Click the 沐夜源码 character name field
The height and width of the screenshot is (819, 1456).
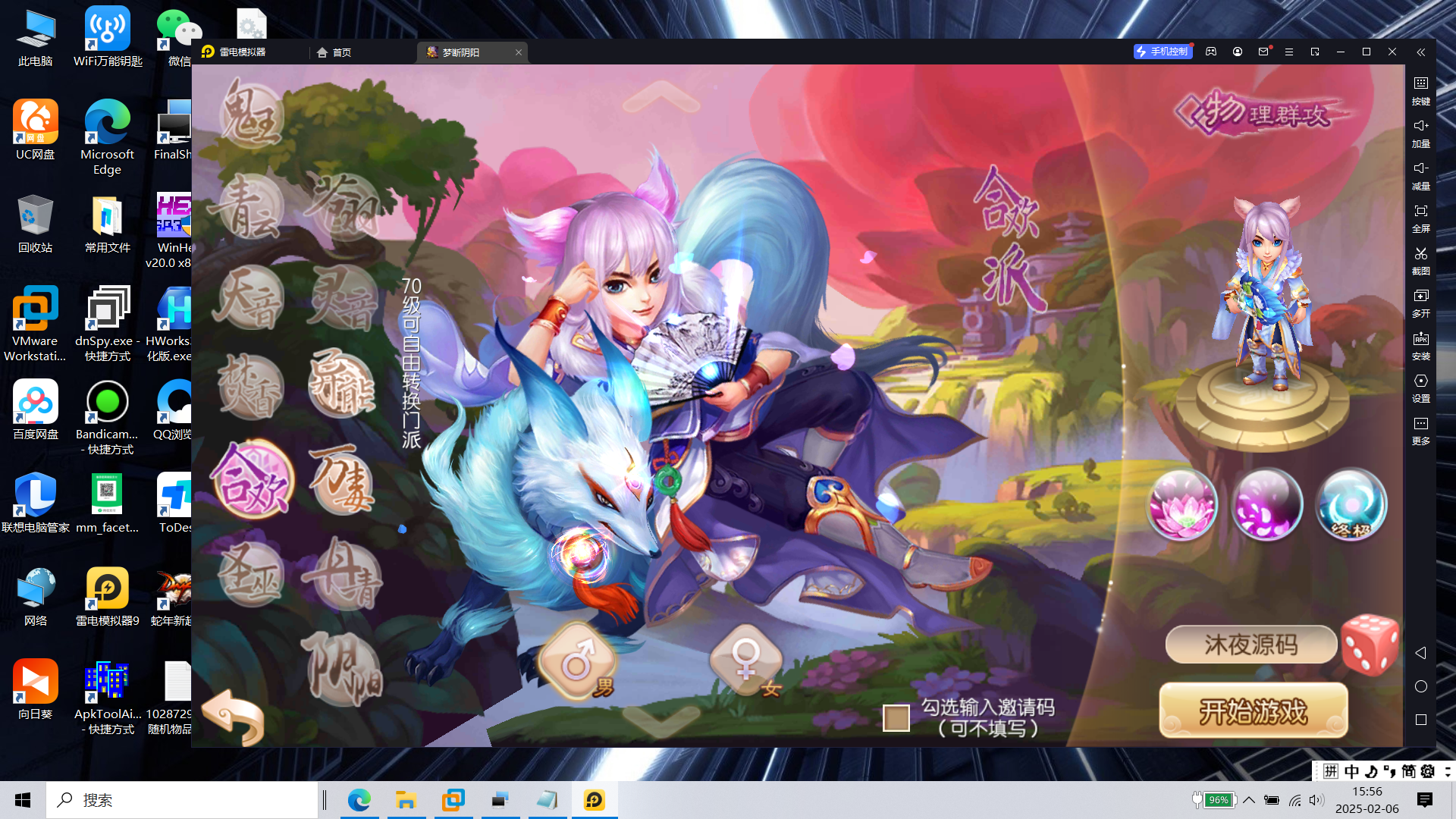tap(1250, 645)
